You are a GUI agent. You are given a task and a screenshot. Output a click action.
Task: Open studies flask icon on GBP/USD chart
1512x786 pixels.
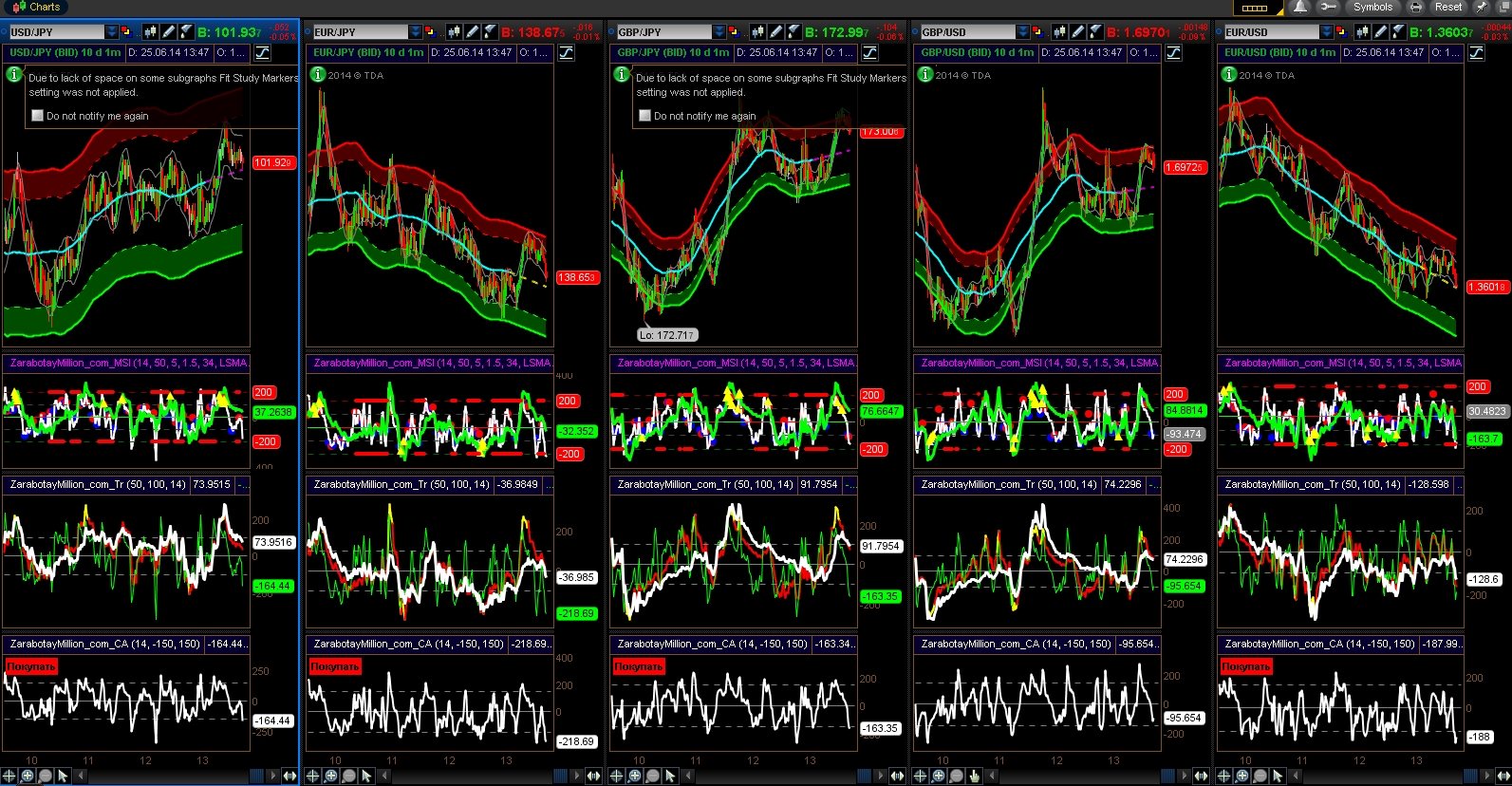(1096, 32)
